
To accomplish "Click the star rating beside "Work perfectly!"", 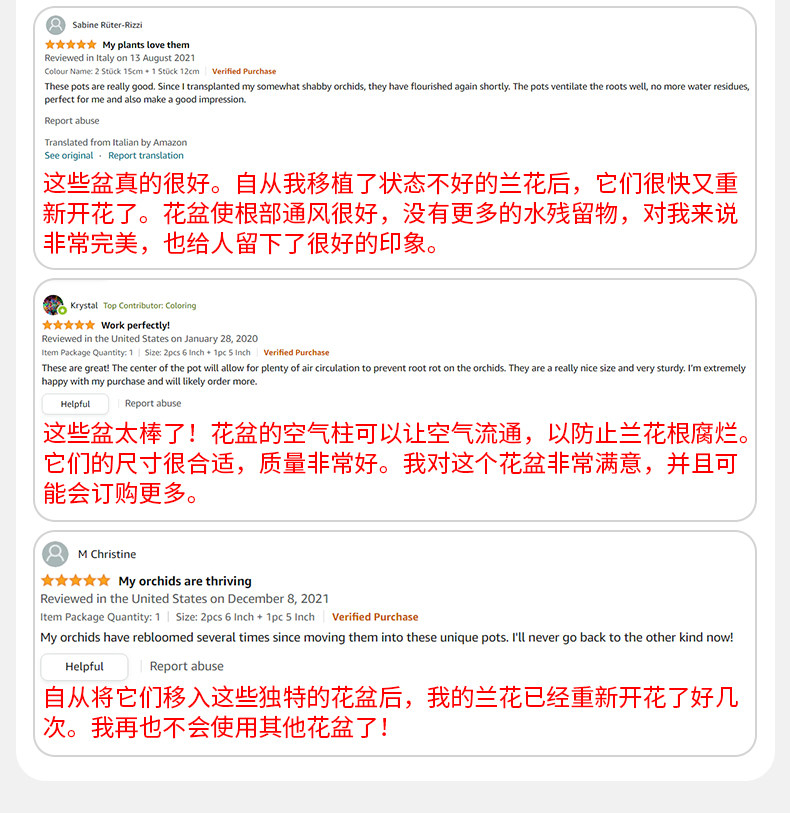I will pyautogui.click(x=68, y=325).
